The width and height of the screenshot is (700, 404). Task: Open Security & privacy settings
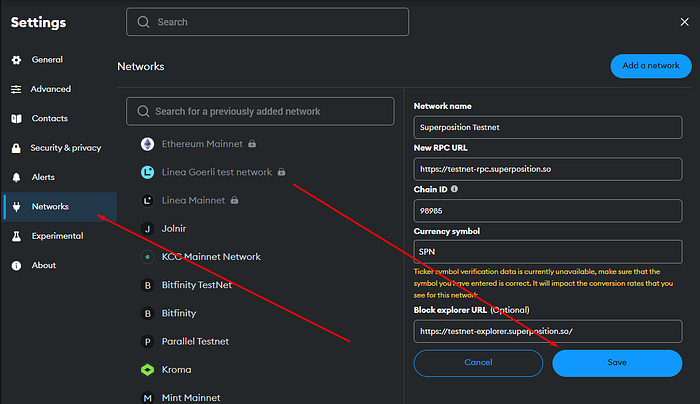click(58, 148)
